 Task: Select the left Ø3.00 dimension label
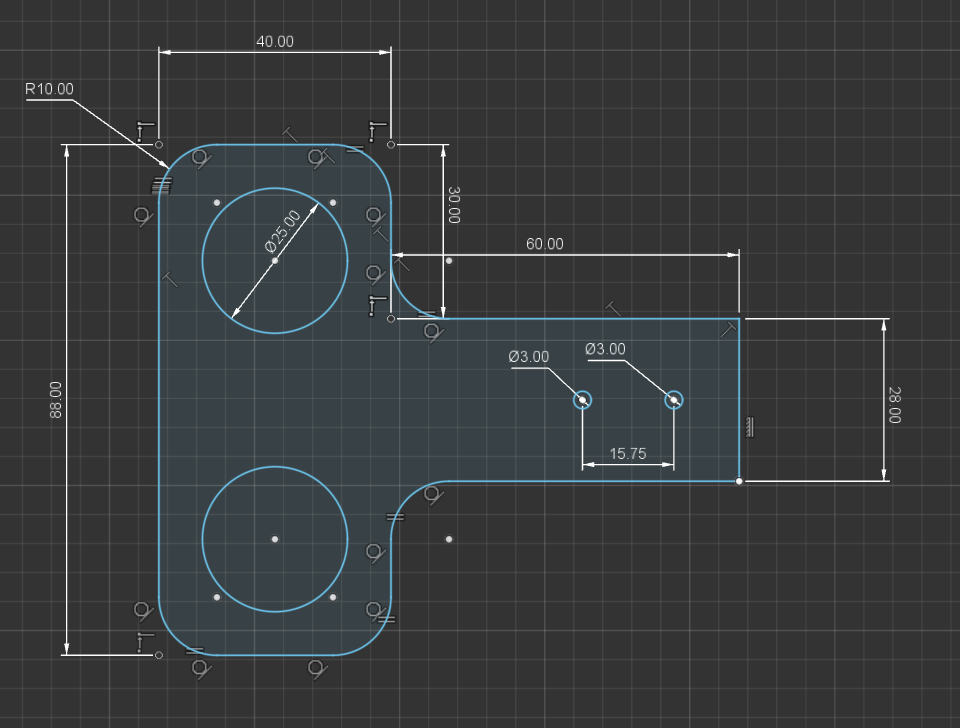(x=528, y=356)
